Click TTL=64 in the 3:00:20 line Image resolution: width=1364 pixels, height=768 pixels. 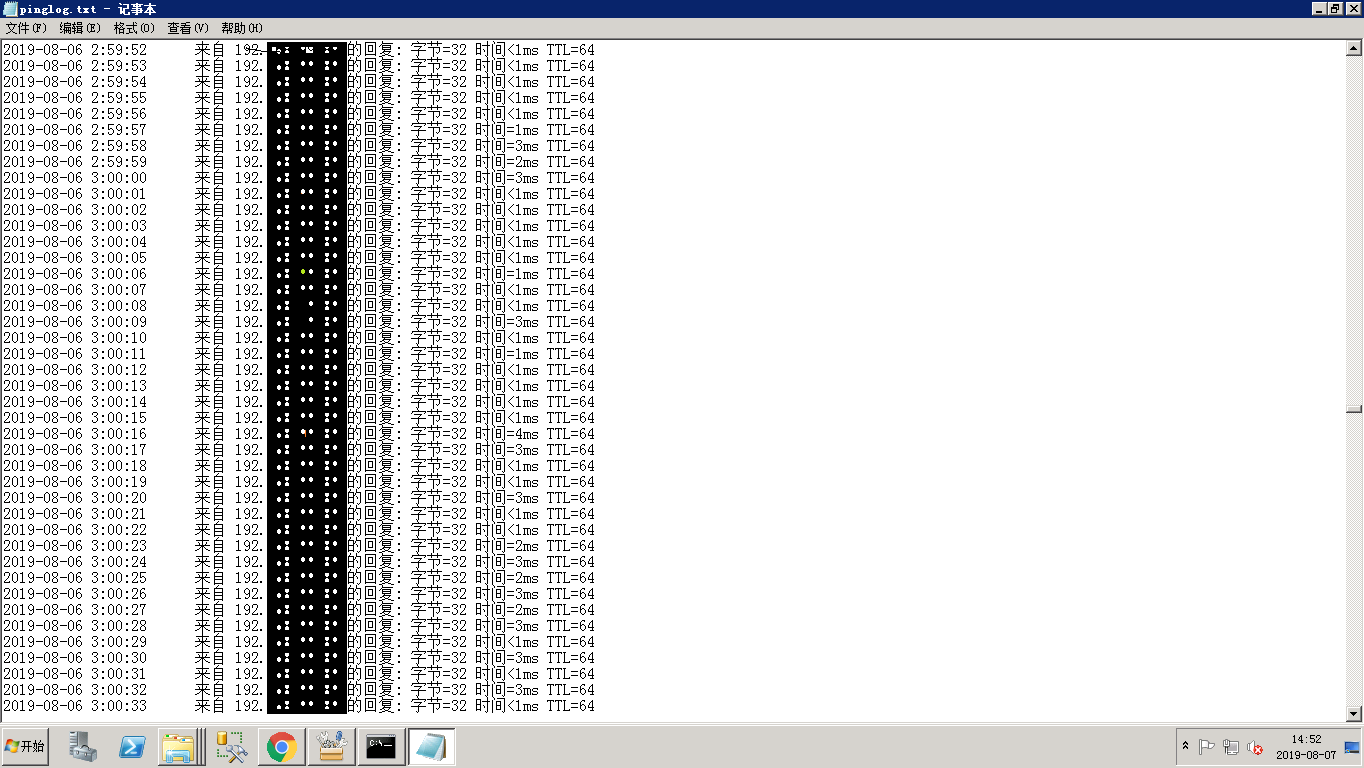click(x=571, y=498)
